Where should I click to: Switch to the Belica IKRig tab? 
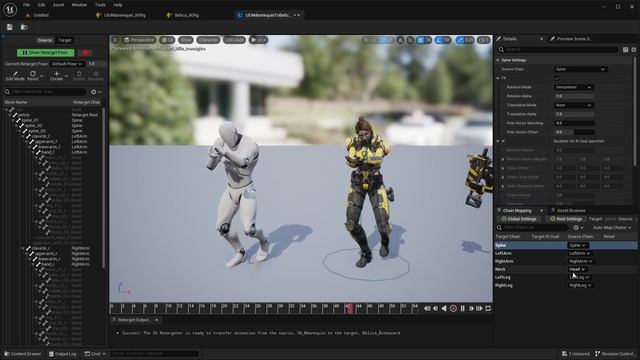pyautogui.click(x=186, y=15)
